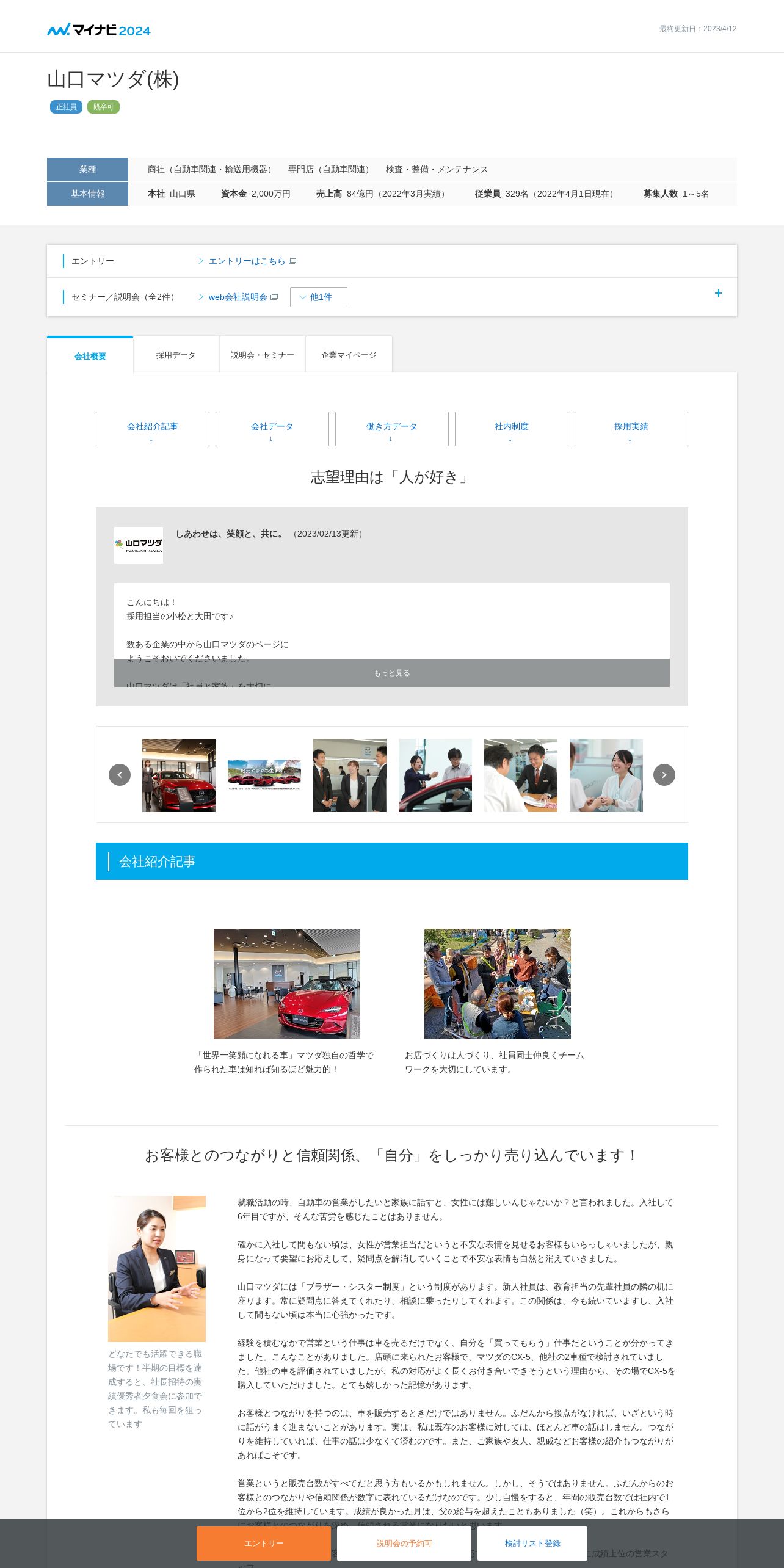Jump to 採用実績 section button
Image resolution: width=784 pixels, height=1568 pixels.
pos(631,429)
